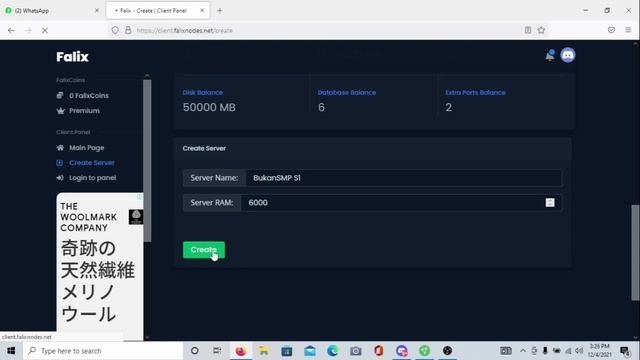Click the Login to panel arrow icon

click(60, 178)
